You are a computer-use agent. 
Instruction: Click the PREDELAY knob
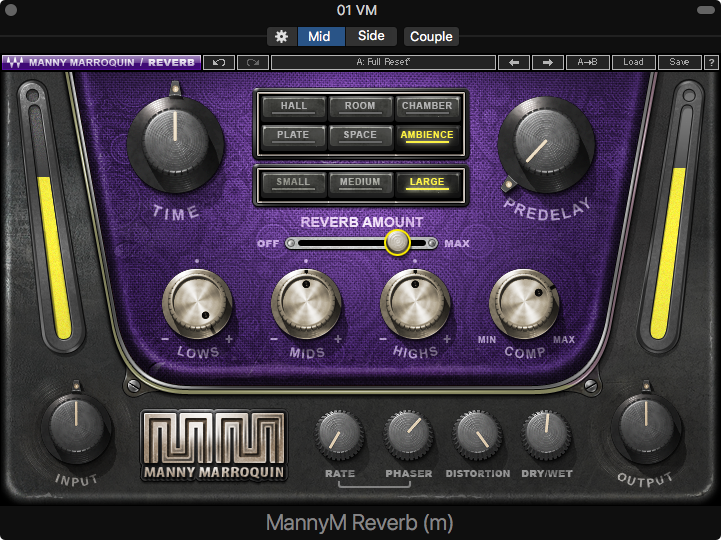(547, 144)
